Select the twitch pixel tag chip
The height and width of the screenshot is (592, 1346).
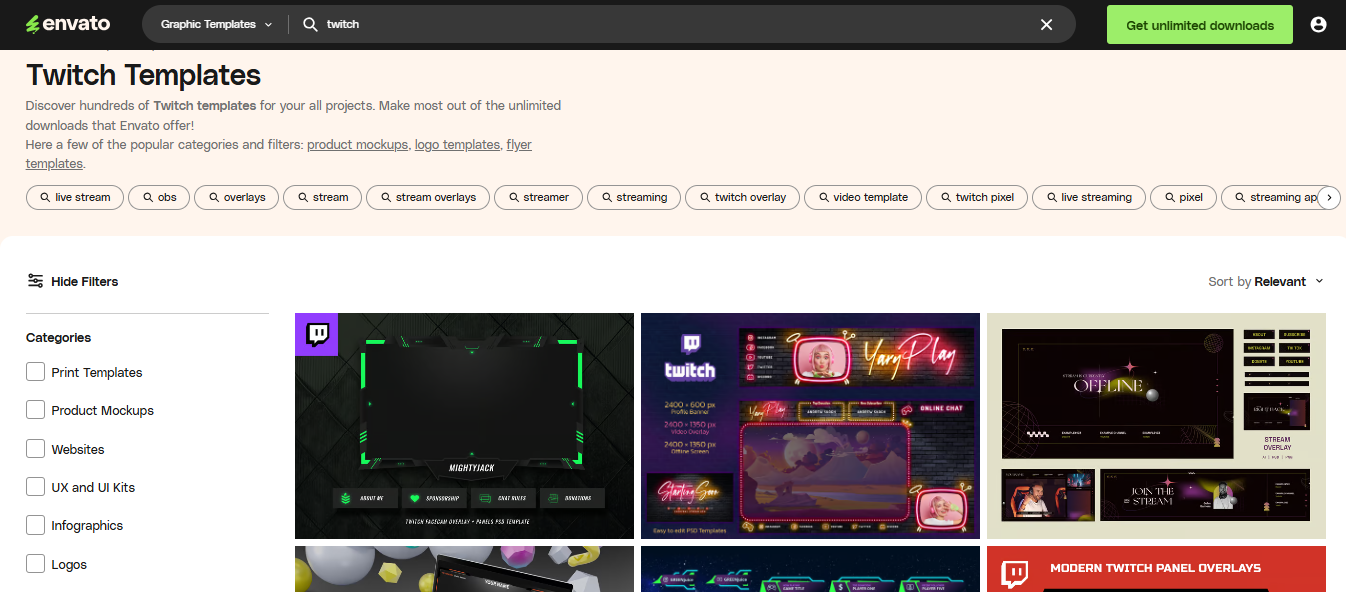pyautogui.click(x=977, y=197)
